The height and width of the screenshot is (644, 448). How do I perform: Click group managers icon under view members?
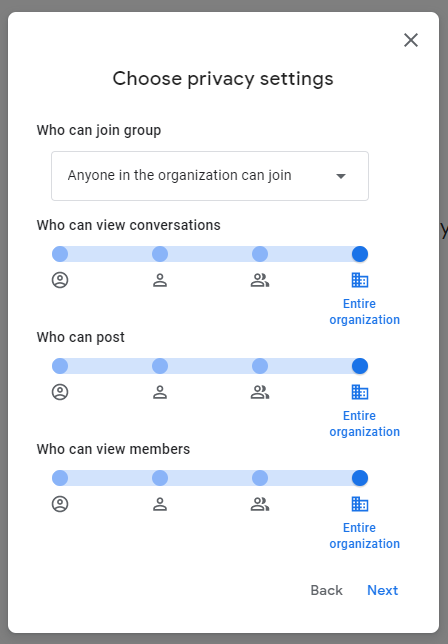(x=160, y=504)
